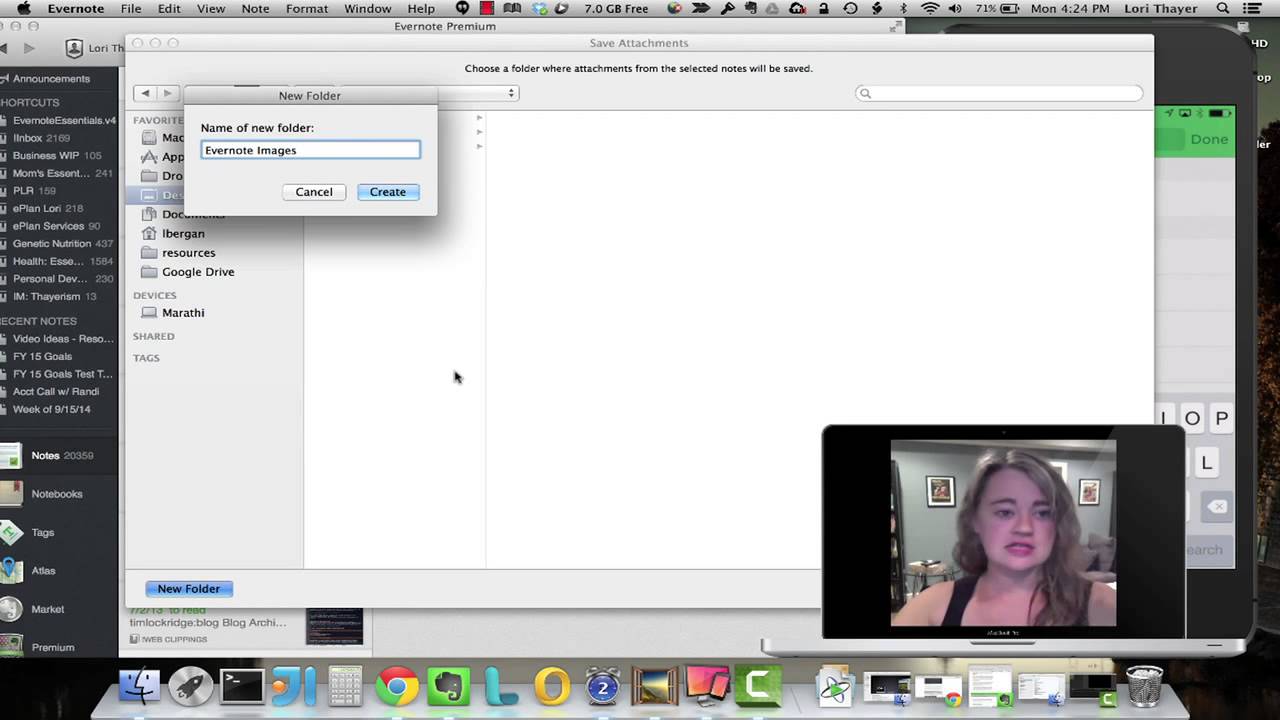This screenshot has width=1280, height=720.
Task: Open the Format menu
Action: click(x=307, y=8)
